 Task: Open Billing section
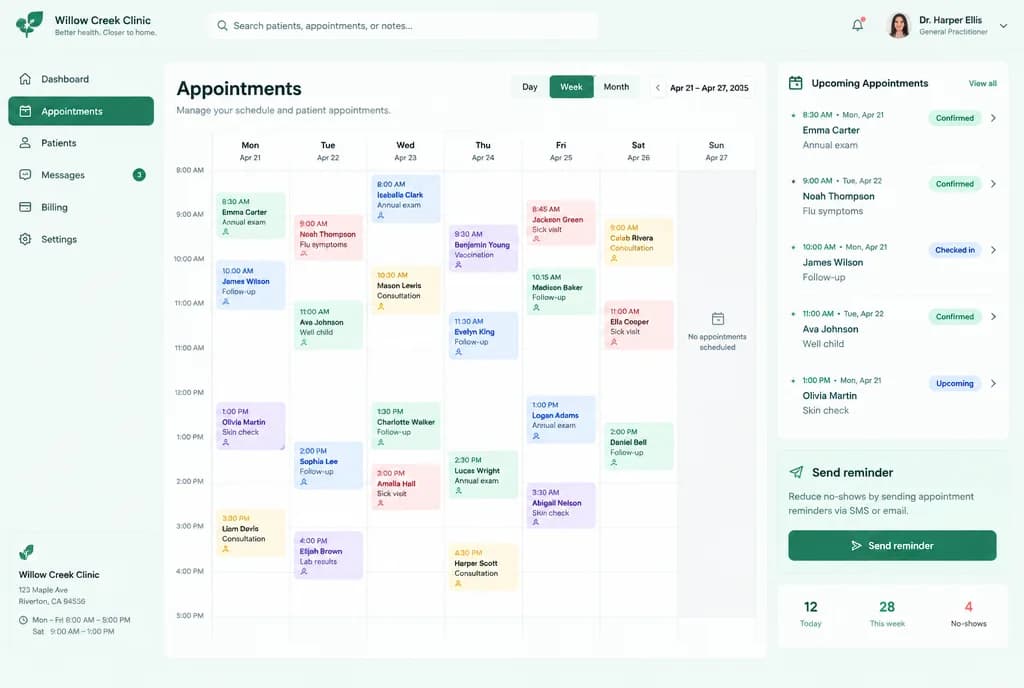click(81, 207)
